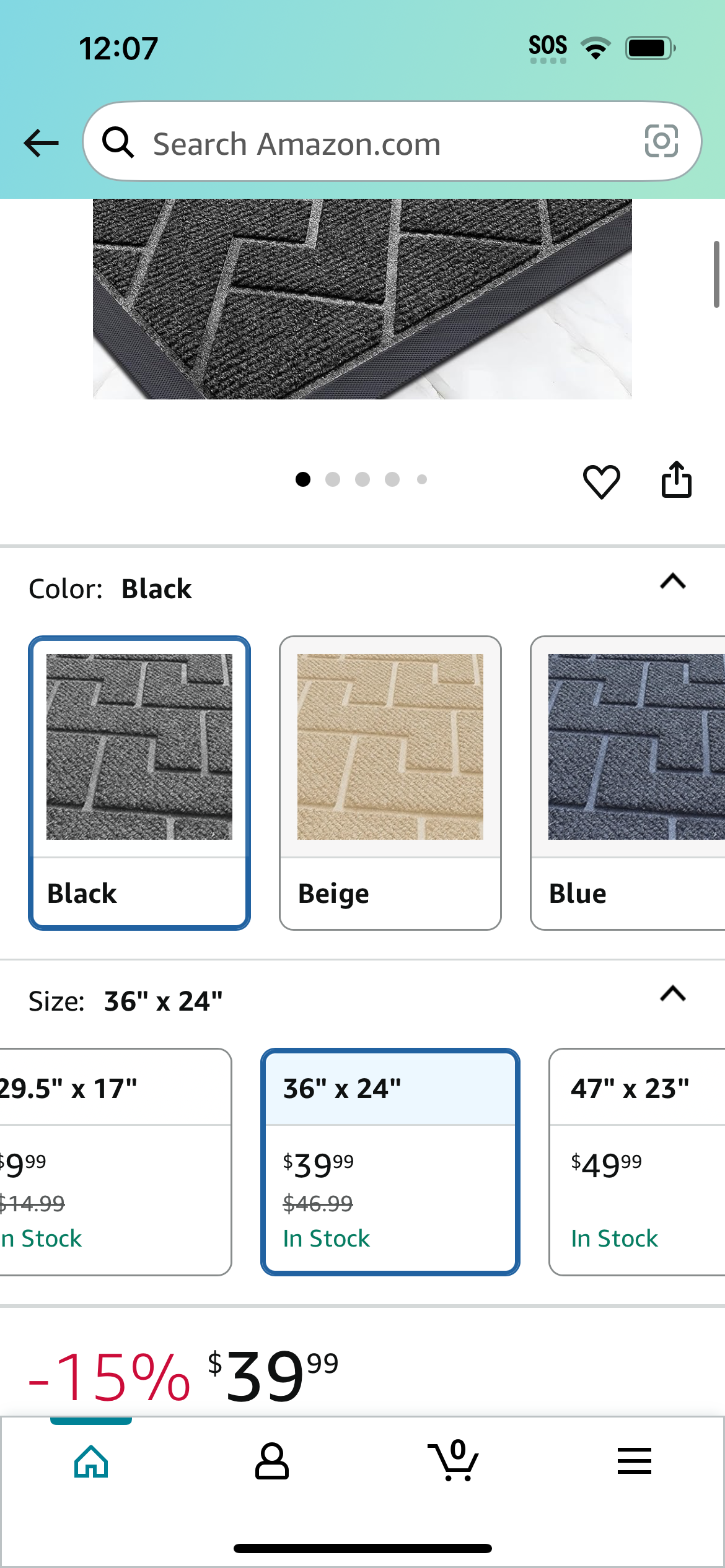This screenshot has width=725, height=1568.
Task: Open the shopping cart icon
Action: pos(453,1460)
